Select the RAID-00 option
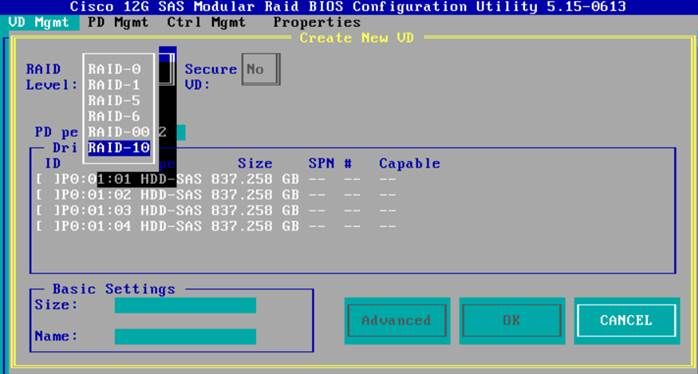Viewport: 698px width, 374px height. [119, 132]
